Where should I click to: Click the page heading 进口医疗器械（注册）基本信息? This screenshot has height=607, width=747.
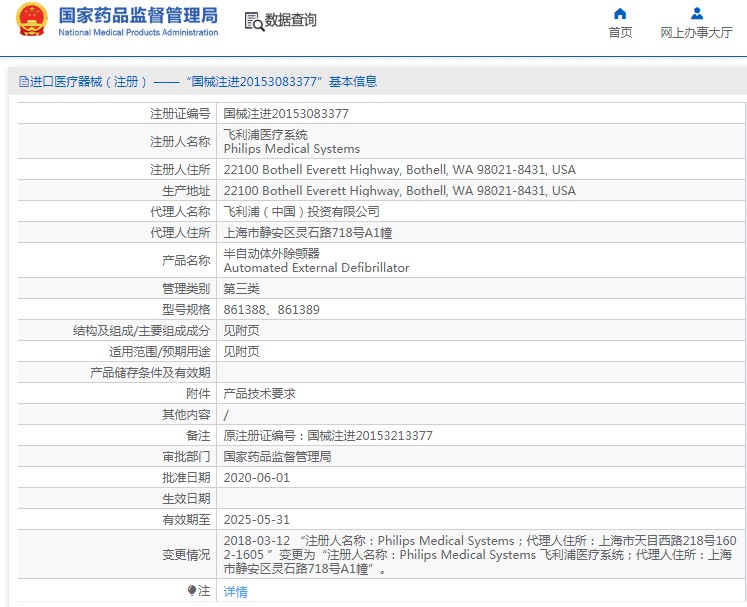(198, 81)
